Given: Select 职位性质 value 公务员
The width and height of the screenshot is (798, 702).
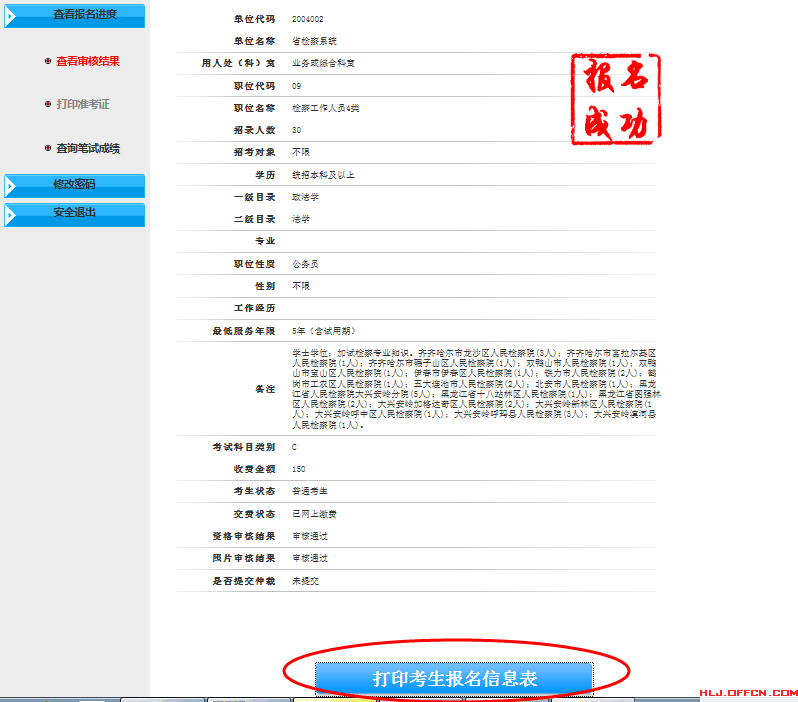Looking at the screenshot, I should pyautogui.click(x=305, y=264).
